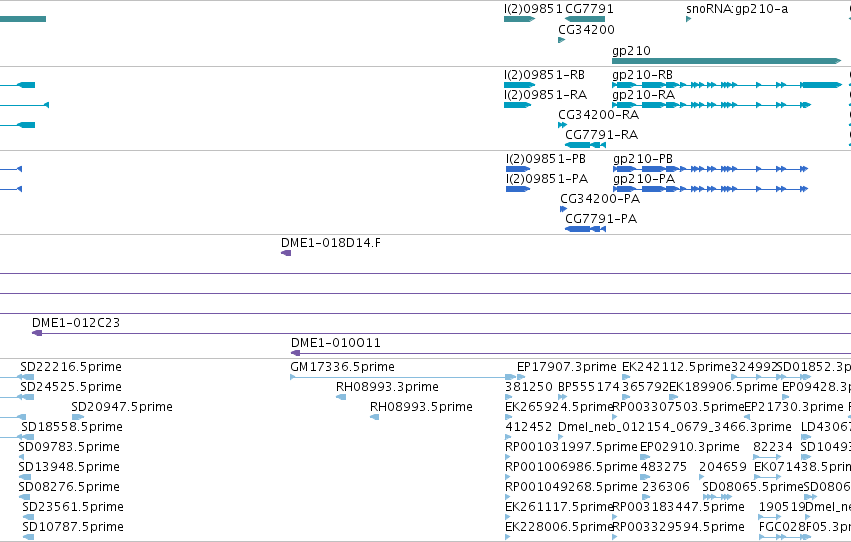
Task: Click the CG34200 gene label
Action: [586, 29]
